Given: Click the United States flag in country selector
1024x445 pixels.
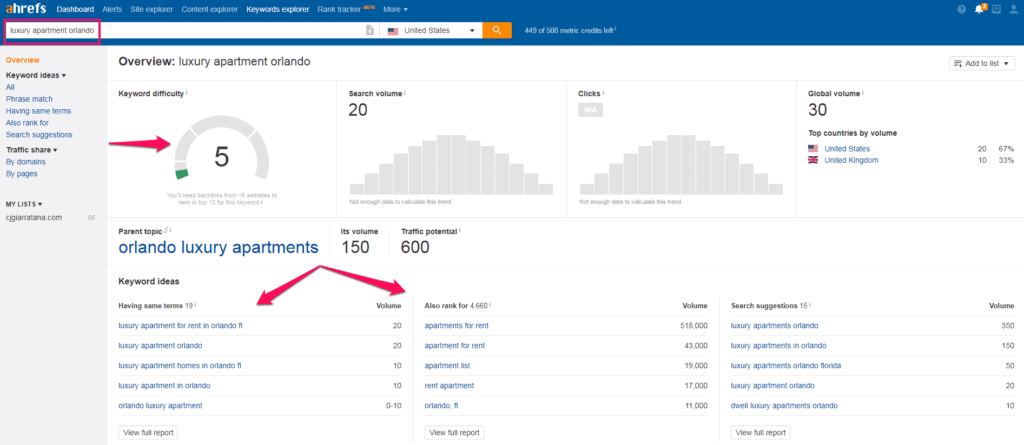Looking at the screenshot, I should pyautogui.click(x=393, y=31).
